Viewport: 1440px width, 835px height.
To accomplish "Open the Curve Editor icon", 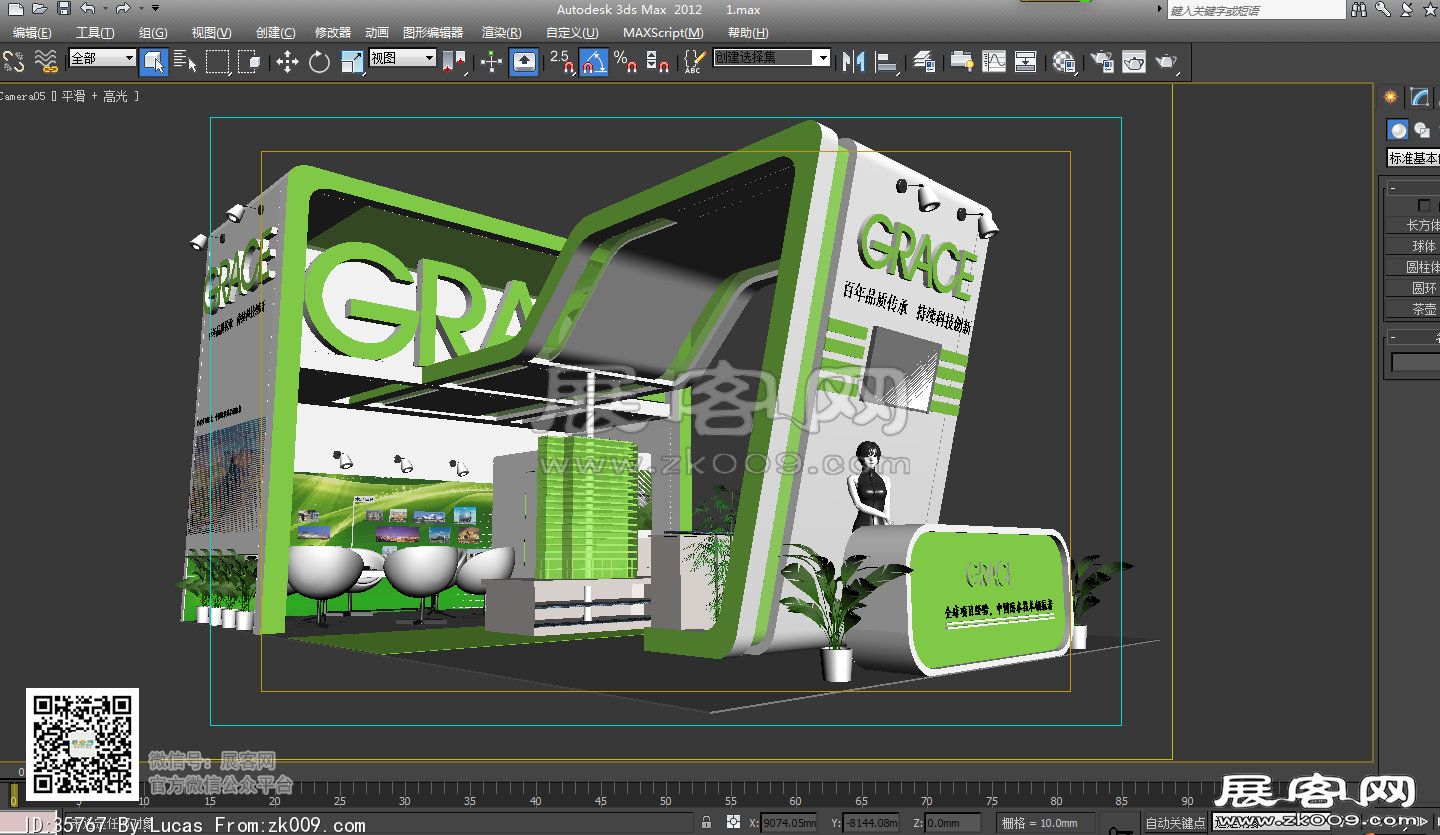I will (x=994, y=62).
